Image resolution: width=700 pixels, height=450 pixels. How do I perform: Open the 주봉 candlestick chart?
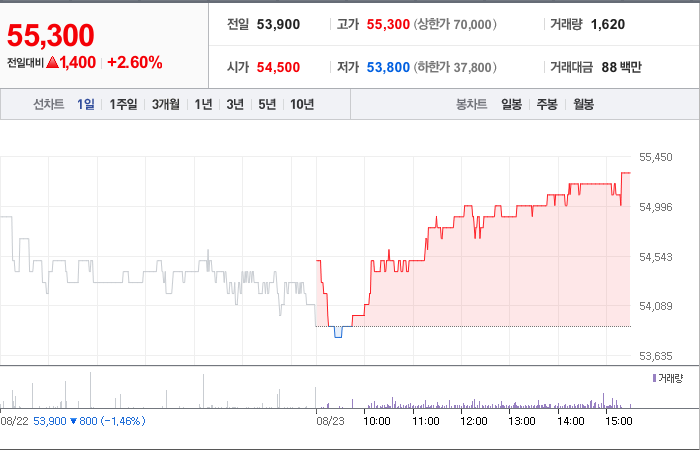click(547, 104)
